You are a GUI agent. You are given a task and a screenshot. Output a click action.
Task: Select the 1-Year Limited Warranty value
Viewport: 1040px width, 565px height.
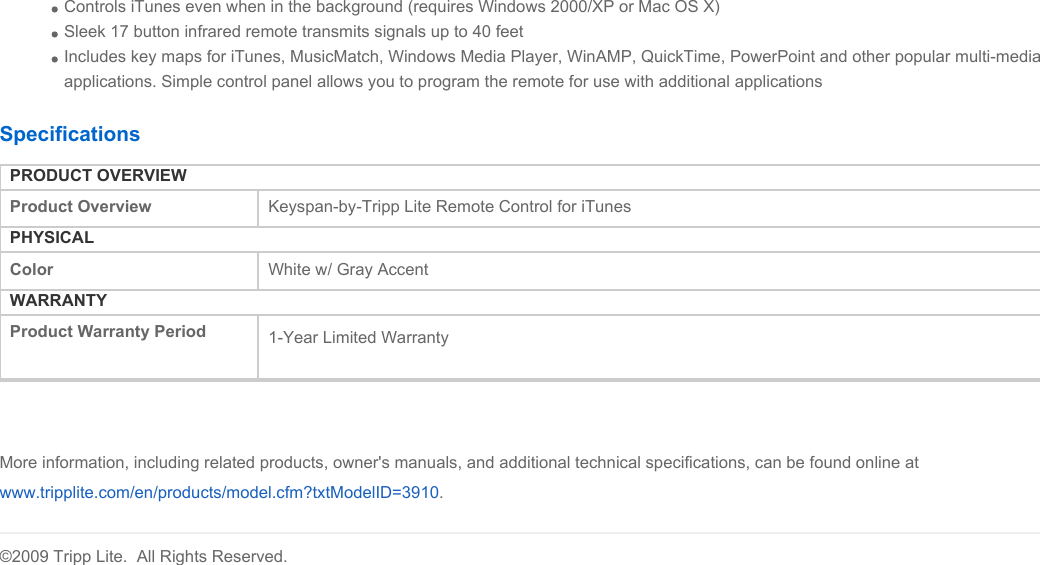click(x=358, y=337)
